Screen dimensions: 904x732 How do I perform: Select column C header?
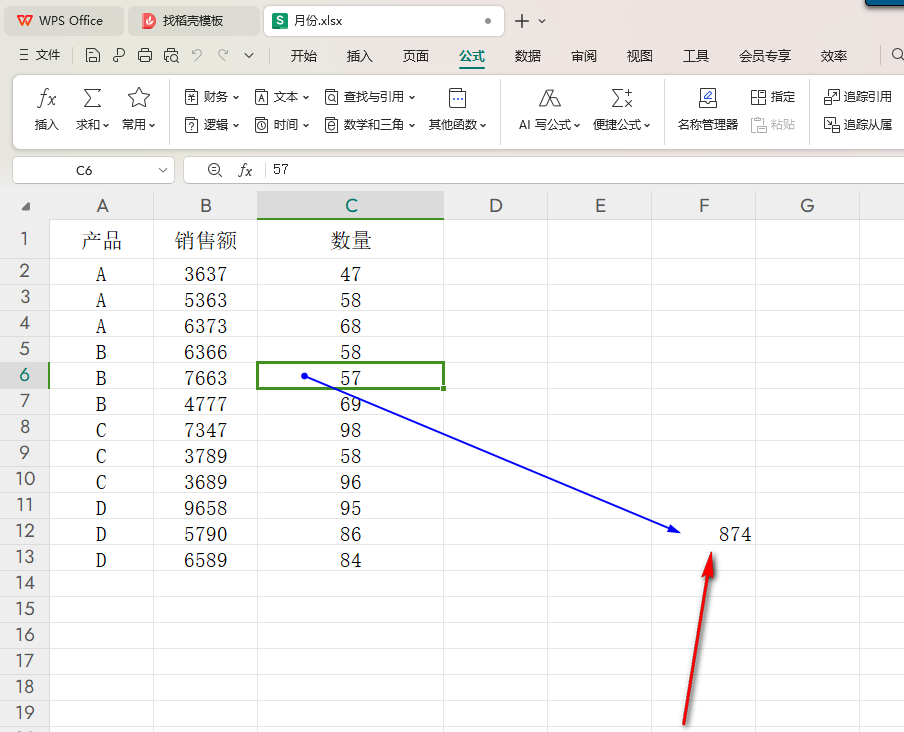tap(351, 206)
